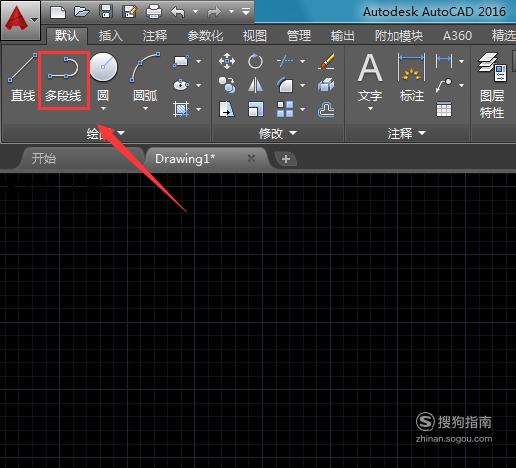This screenshot has width=516, height=468.
Task: Switch to the 开始 file tab
Action: tap(44, 158)
